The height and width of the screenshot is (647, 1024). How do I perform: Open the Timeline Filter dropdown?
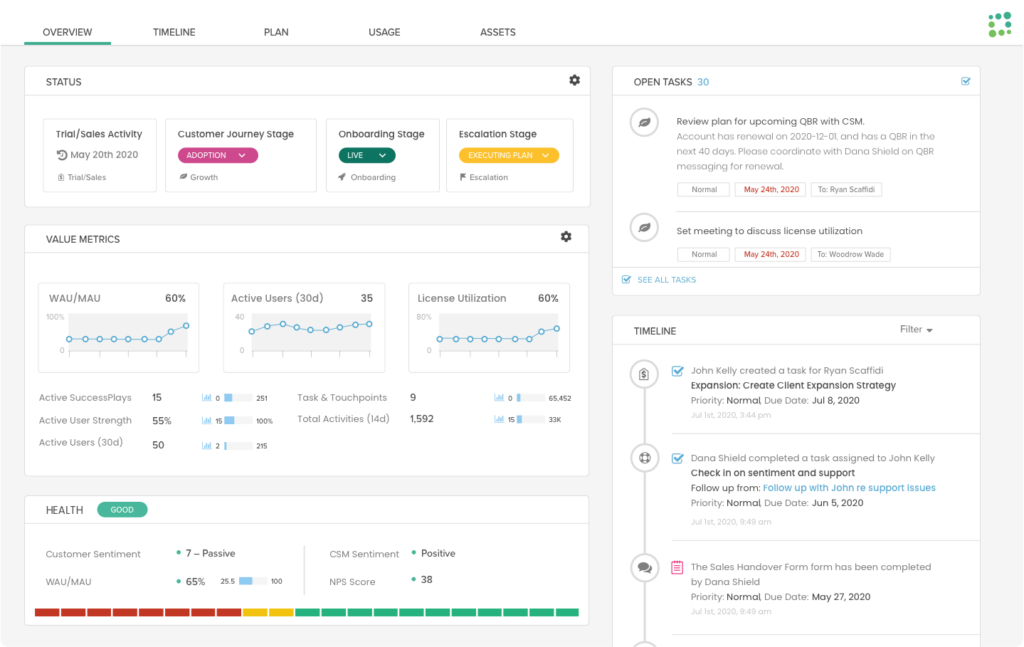[x=916, y=330]
